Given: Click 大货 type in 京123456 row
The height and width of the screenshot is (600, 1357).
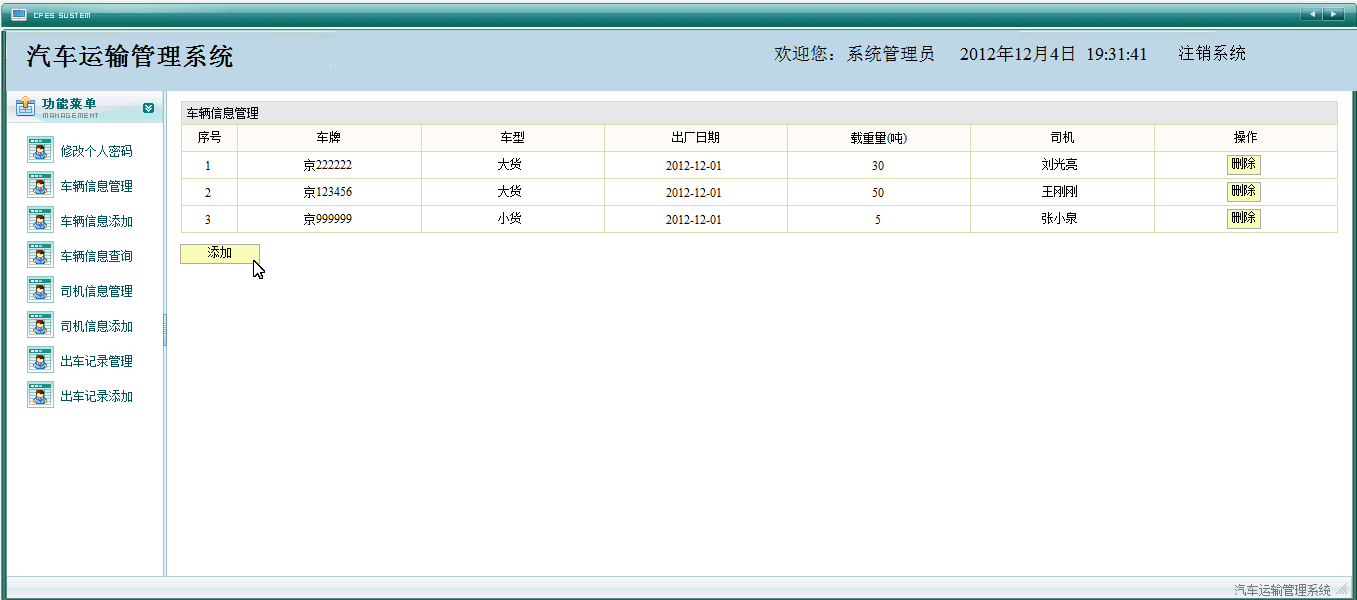Looking at the screenshot, I should [x=512, y=192].
